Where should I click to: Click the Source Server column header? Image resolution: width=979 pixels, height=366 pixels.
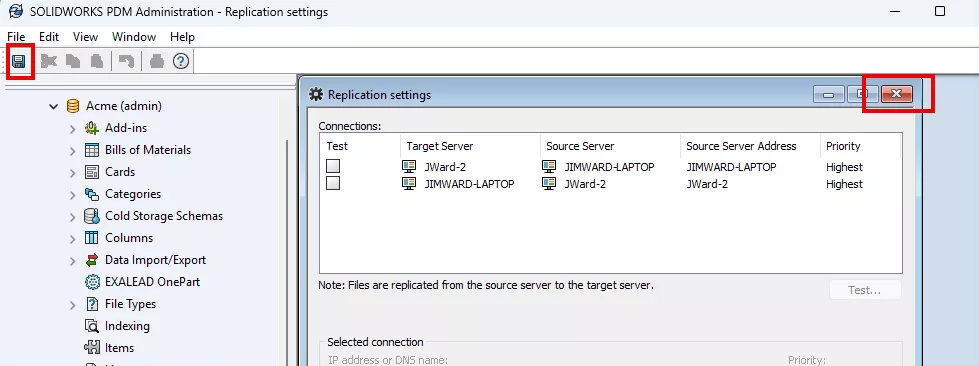point(610,146)
